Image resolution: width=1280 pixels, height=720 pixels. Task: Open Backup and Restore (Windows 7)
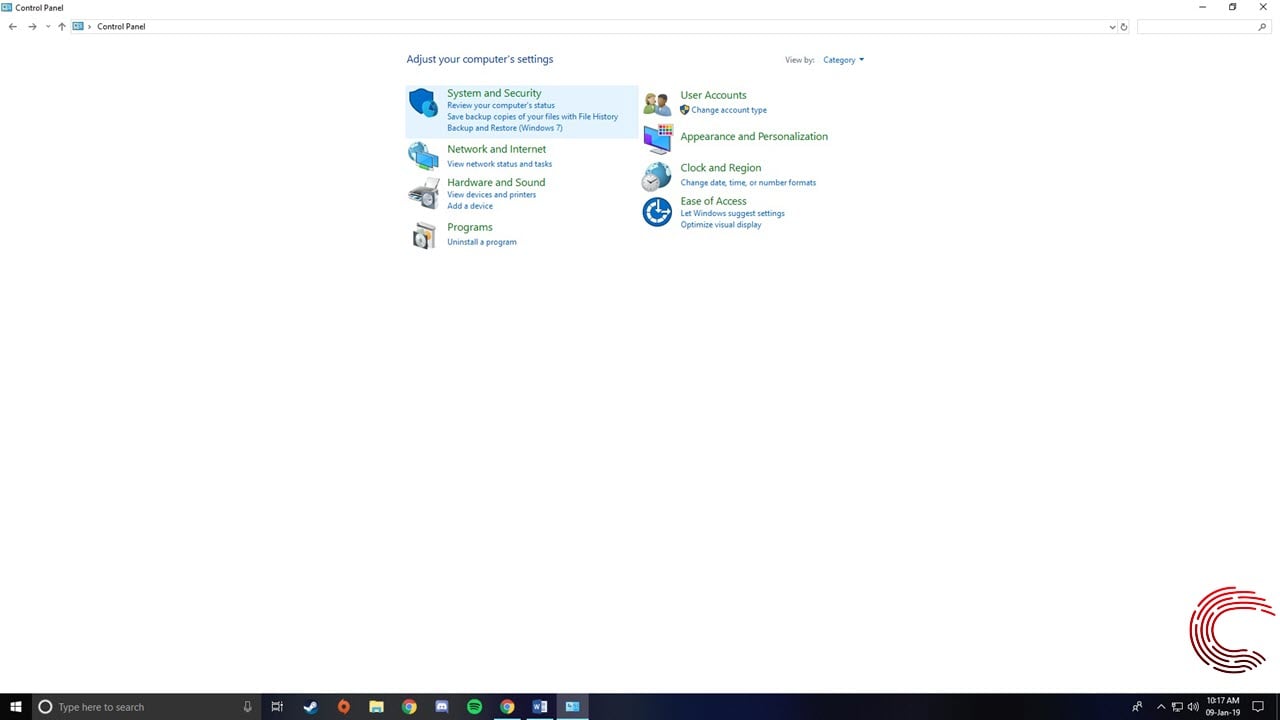[x=505, y=128]
